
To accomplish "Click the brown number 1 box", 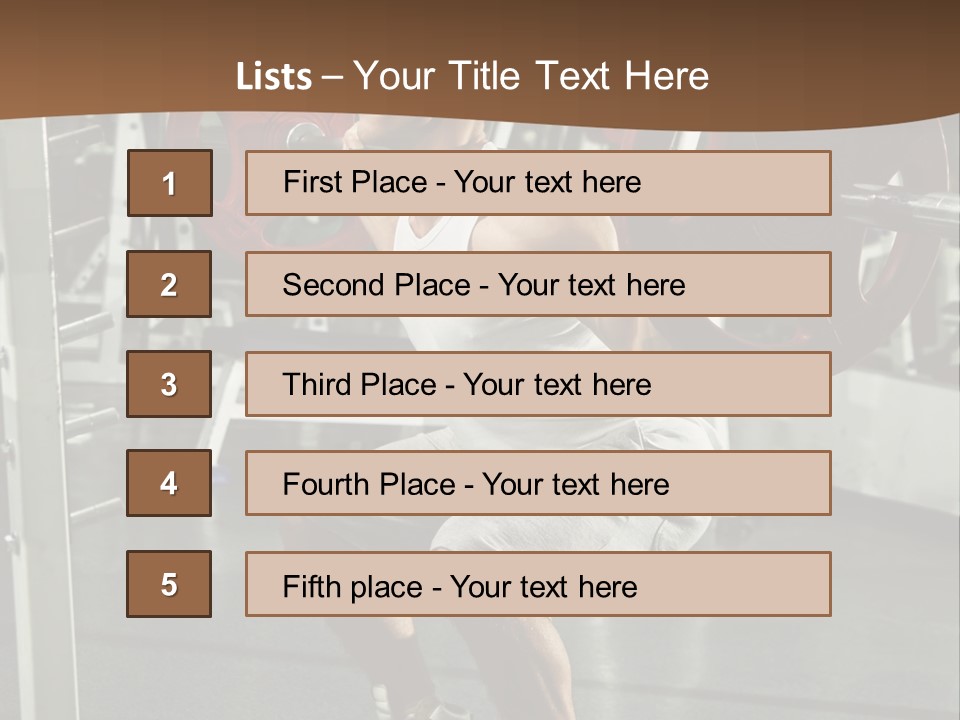I will (169, 183).
